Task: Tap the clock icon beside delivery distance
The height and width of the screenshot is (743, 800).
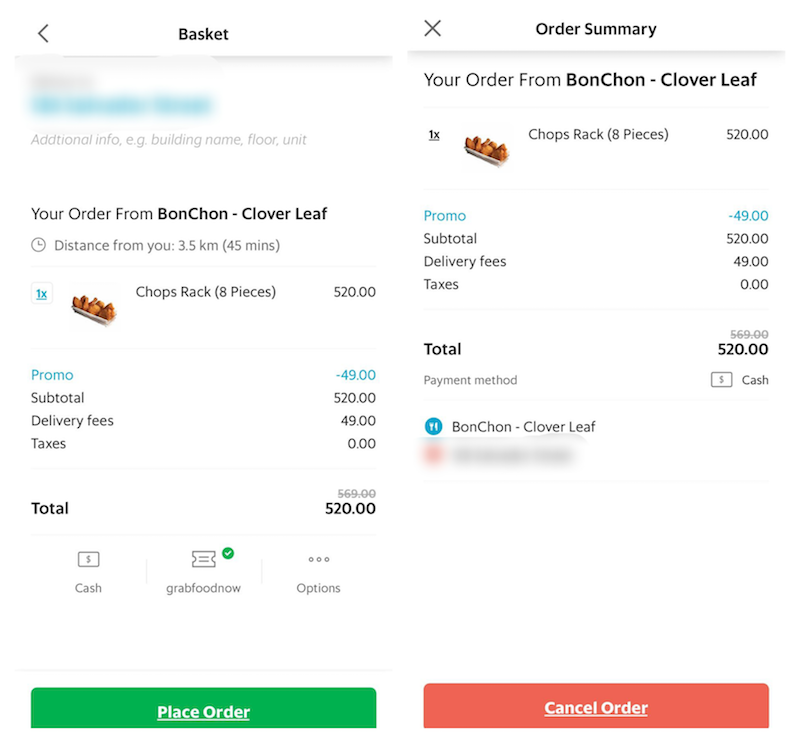Action: coord(38,245)
